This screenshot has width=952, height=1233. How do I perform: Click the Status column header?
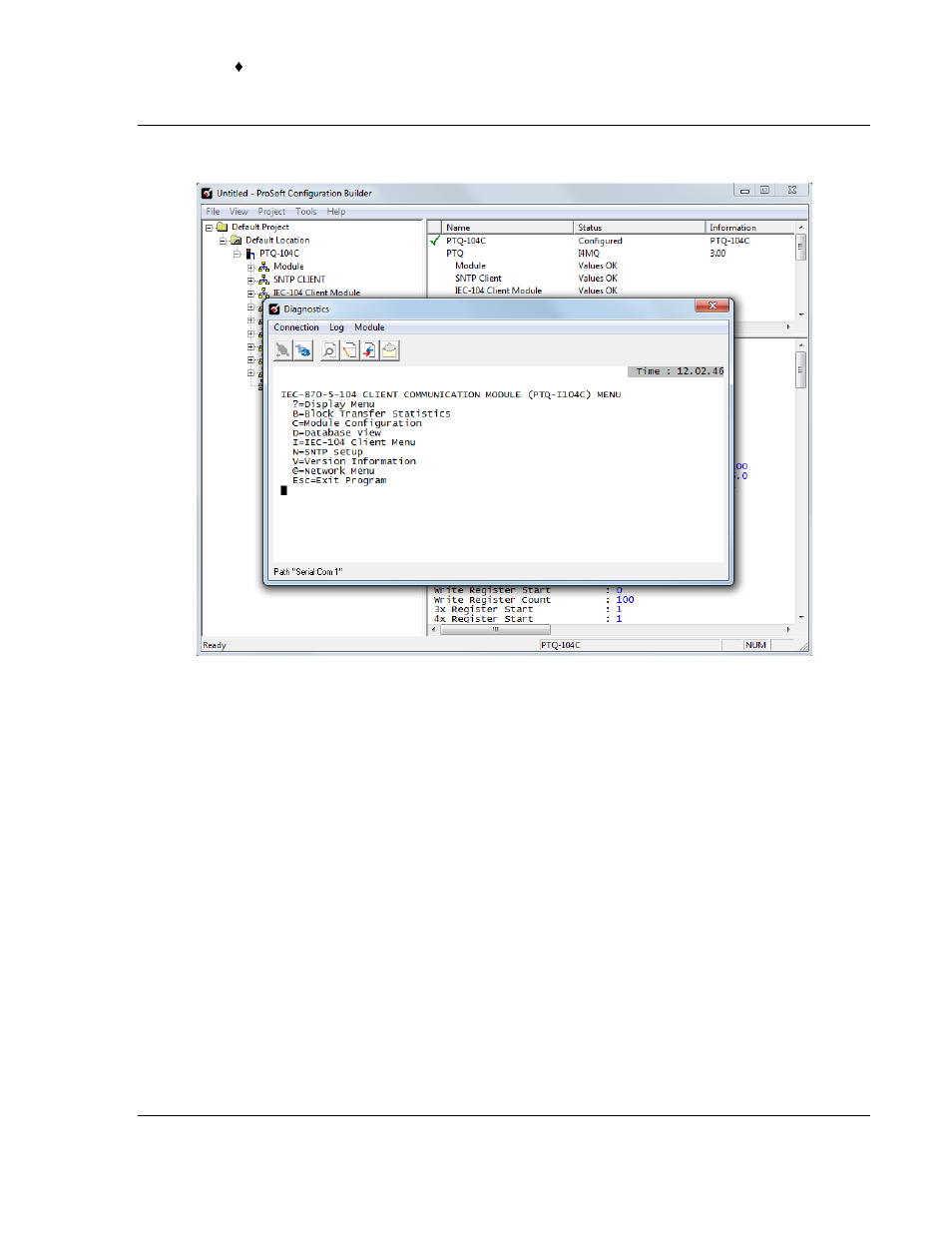click(x=640, y=228)
